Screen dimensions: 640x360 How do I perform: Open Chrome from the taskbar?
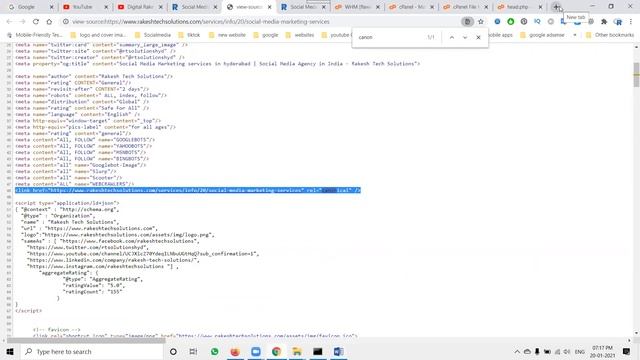(x=276, y=351)
